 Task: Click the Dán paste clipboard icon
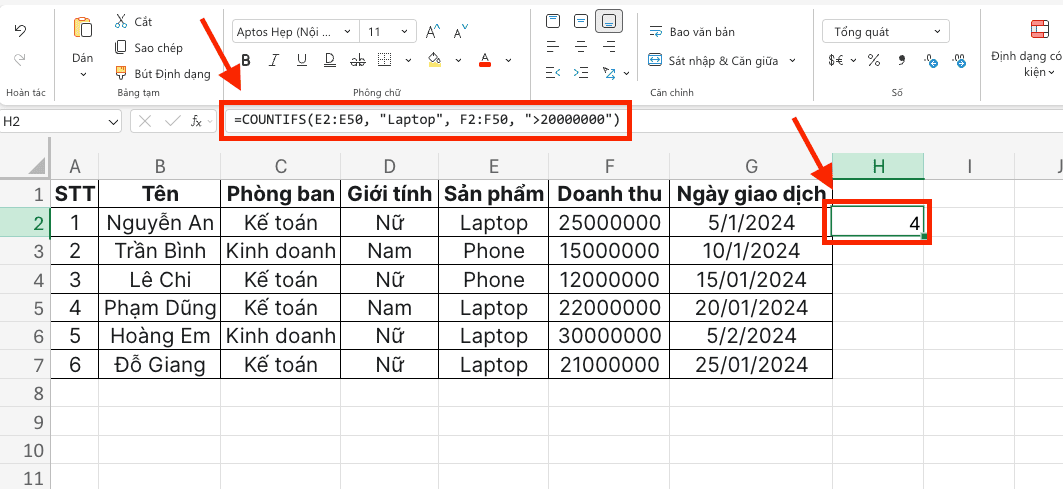point(83,28)
